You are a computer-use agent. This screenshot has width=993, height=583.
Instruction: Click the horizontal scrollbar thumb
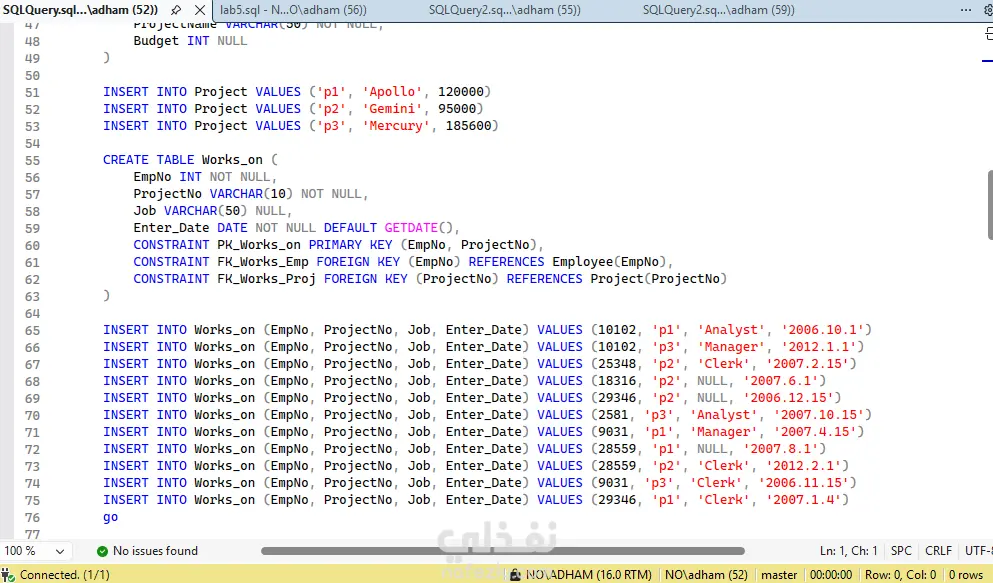click(x=503, y=551)
